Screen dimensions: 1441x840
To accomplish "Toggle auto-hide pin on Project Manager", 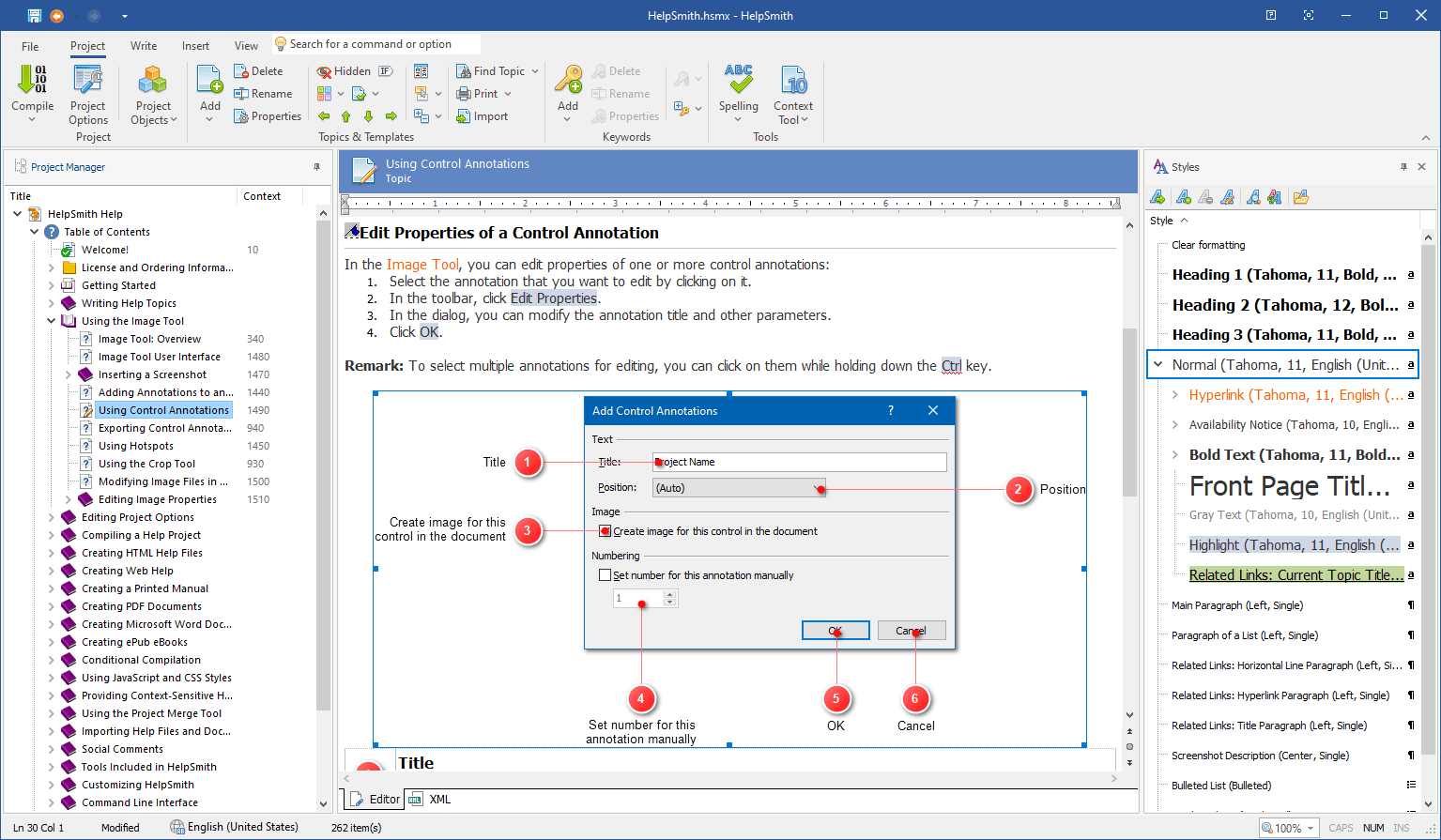I will (316, 167).
